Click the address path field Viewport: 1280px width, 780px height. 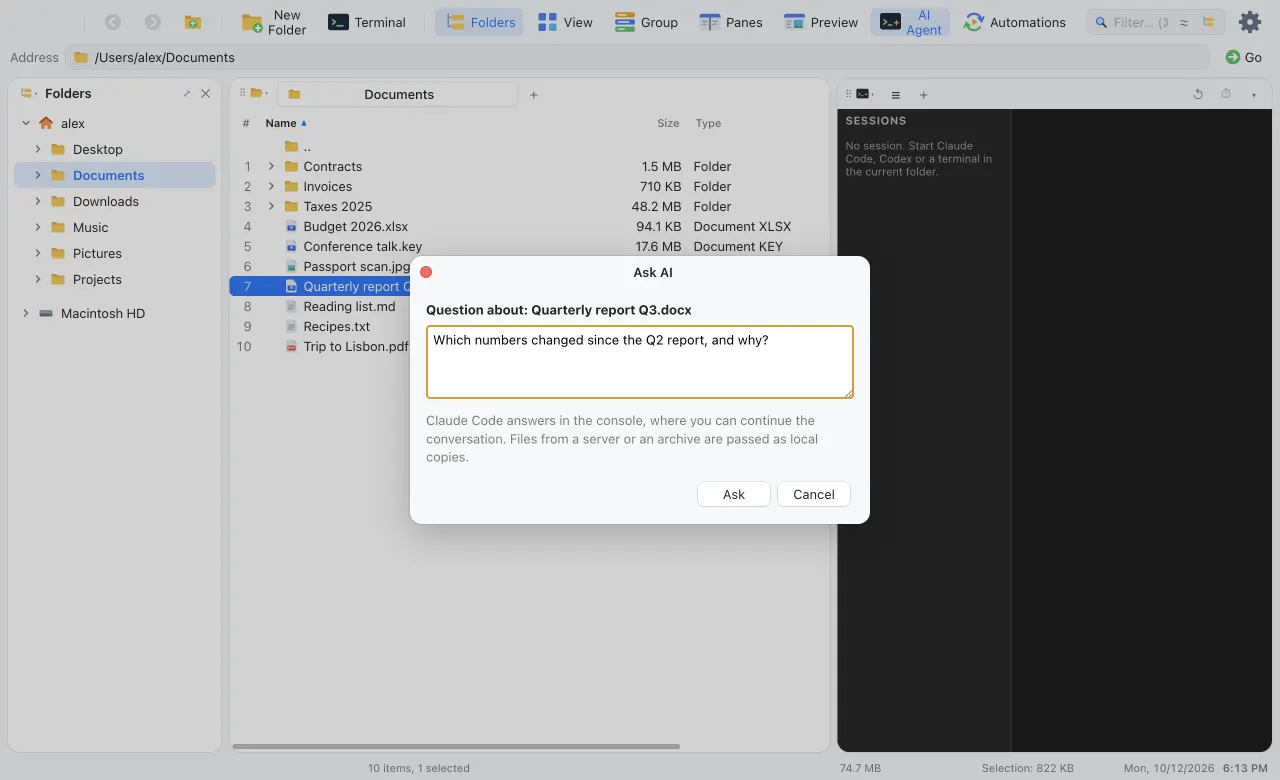click(x=637, y=57)
